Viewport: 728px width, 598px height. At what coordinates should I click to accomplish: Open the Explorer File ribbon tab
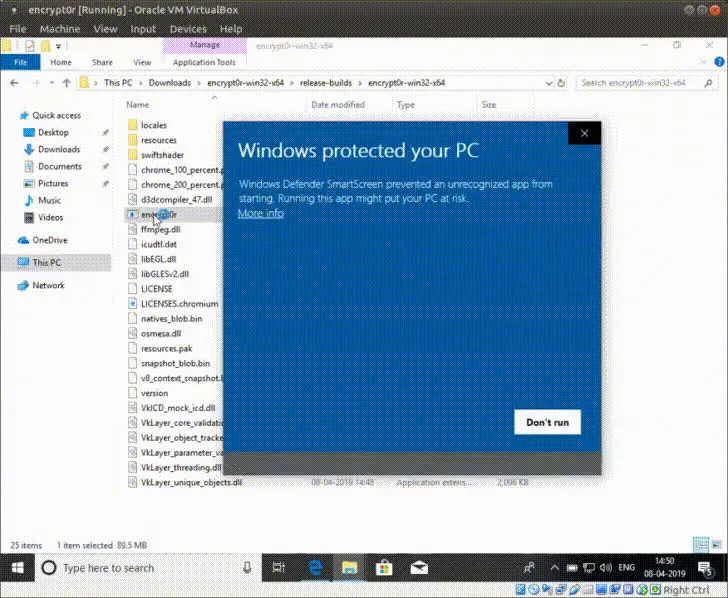pyautogui.click(x=20, y=62)
